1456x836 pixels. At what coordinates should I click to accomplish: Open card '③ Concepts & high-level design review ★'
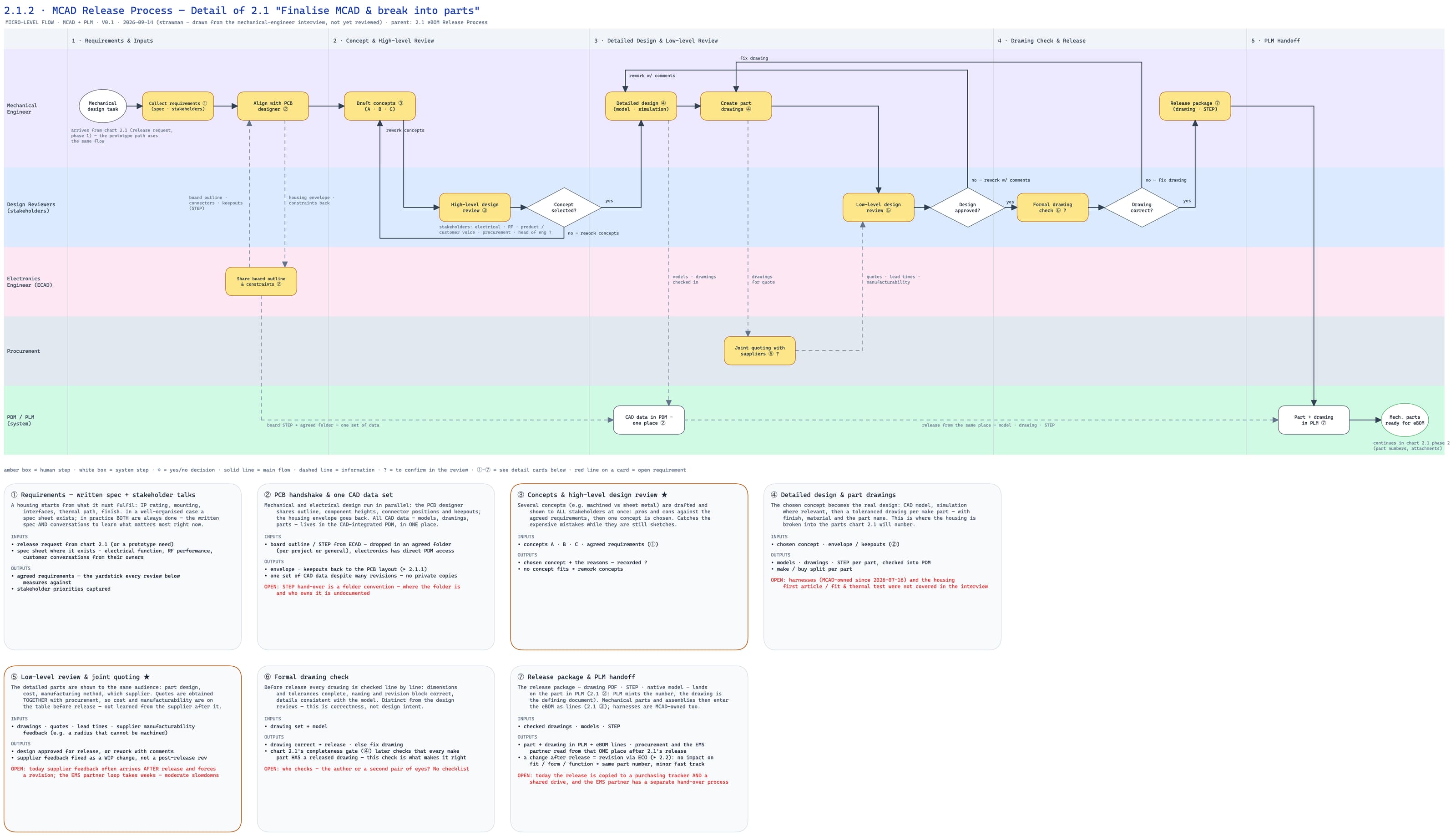[x=629, y=567]
